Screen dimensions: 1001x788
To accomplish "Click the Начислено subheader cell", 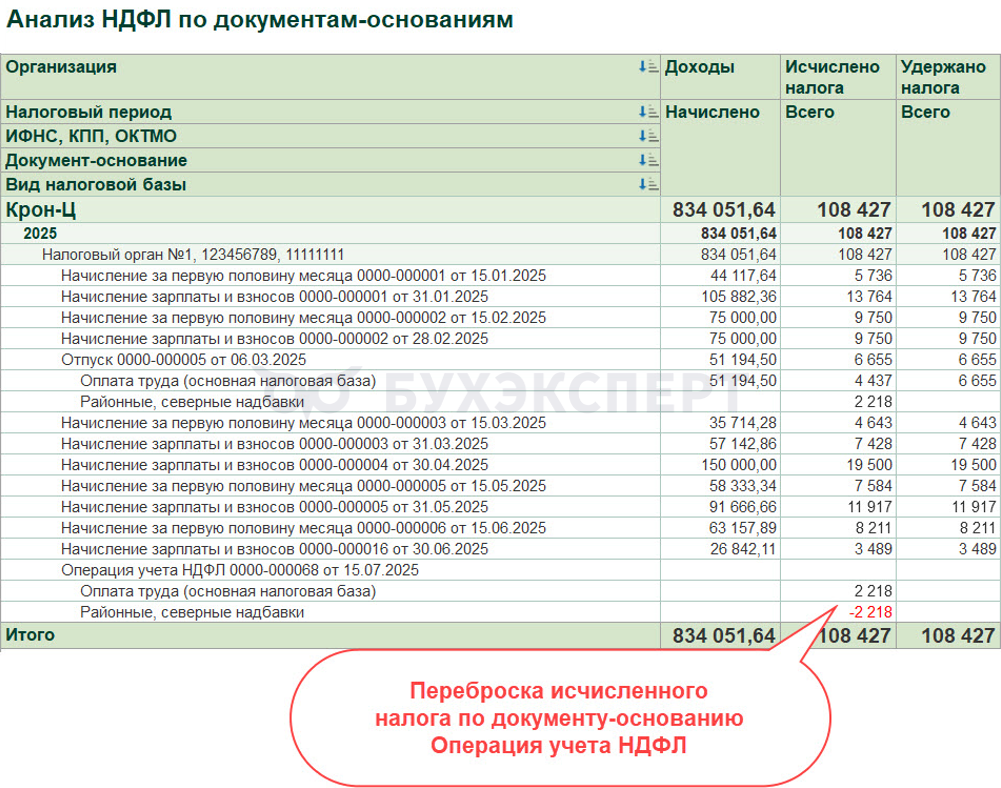I will [720, 148].
